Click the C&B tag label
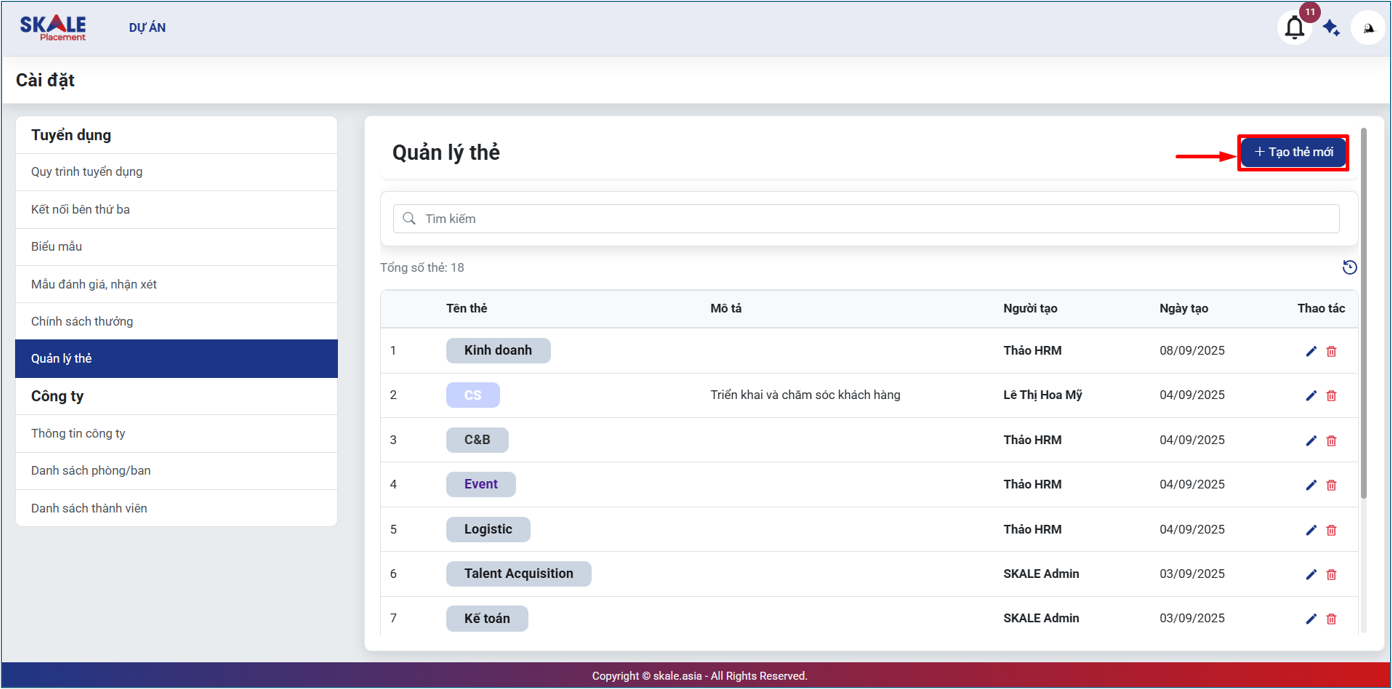The width and height of the screenshot is (1392, 689). 477,440
